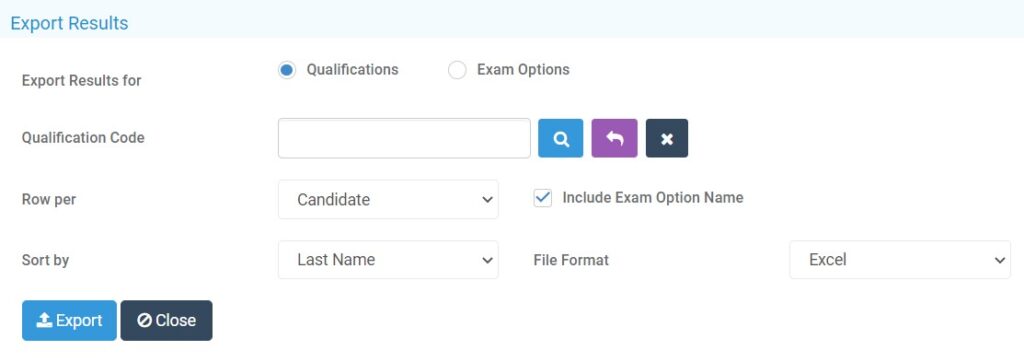This screenshot has height=362, width=1024.
Task: Click the Include Exam Option Name label
Action: (653, 197)
